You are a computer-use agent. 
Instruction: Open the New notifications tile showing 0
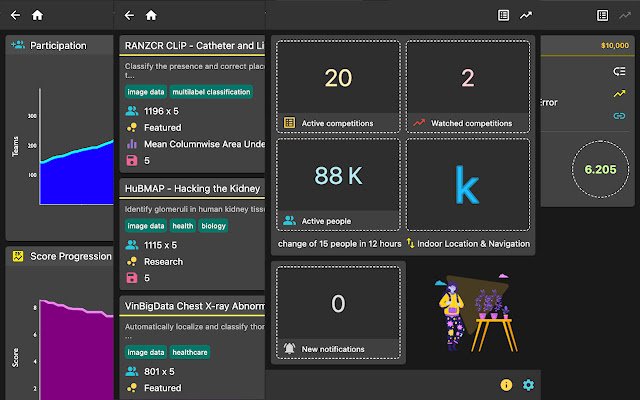point(338,313)
